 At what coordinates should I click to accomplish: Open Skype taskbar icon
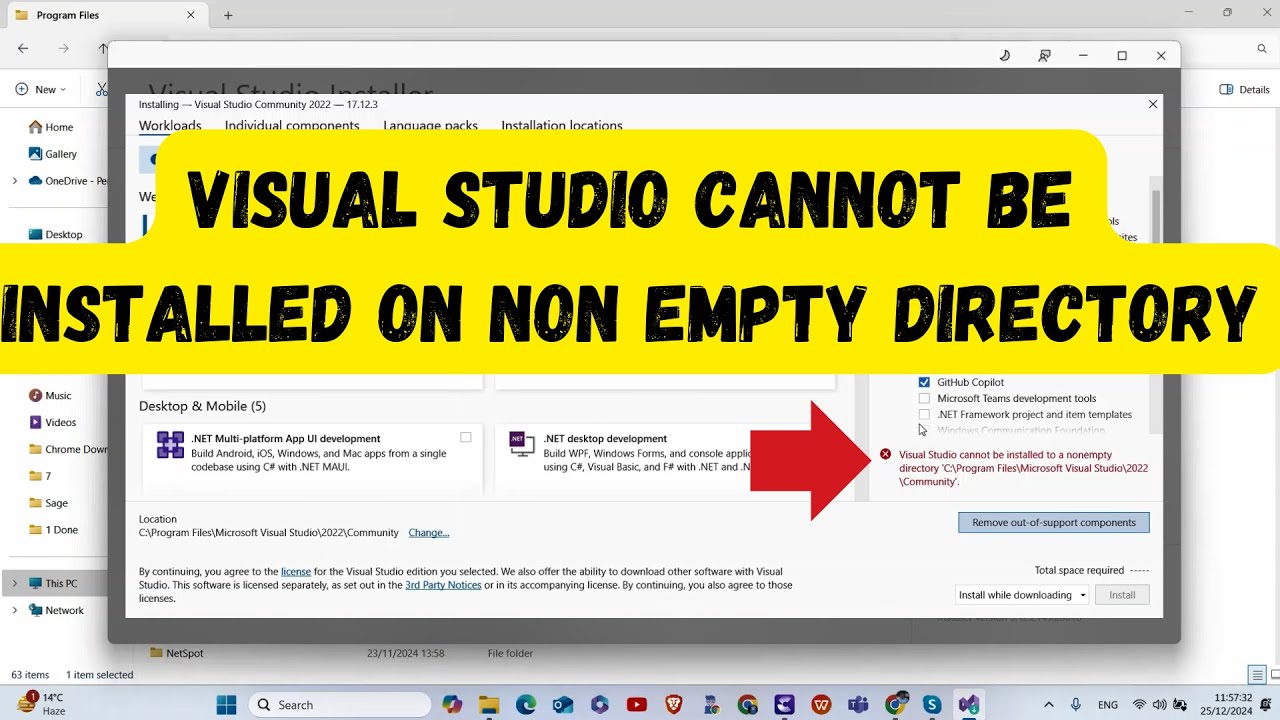pyautogui.click(x=932, y=704)
